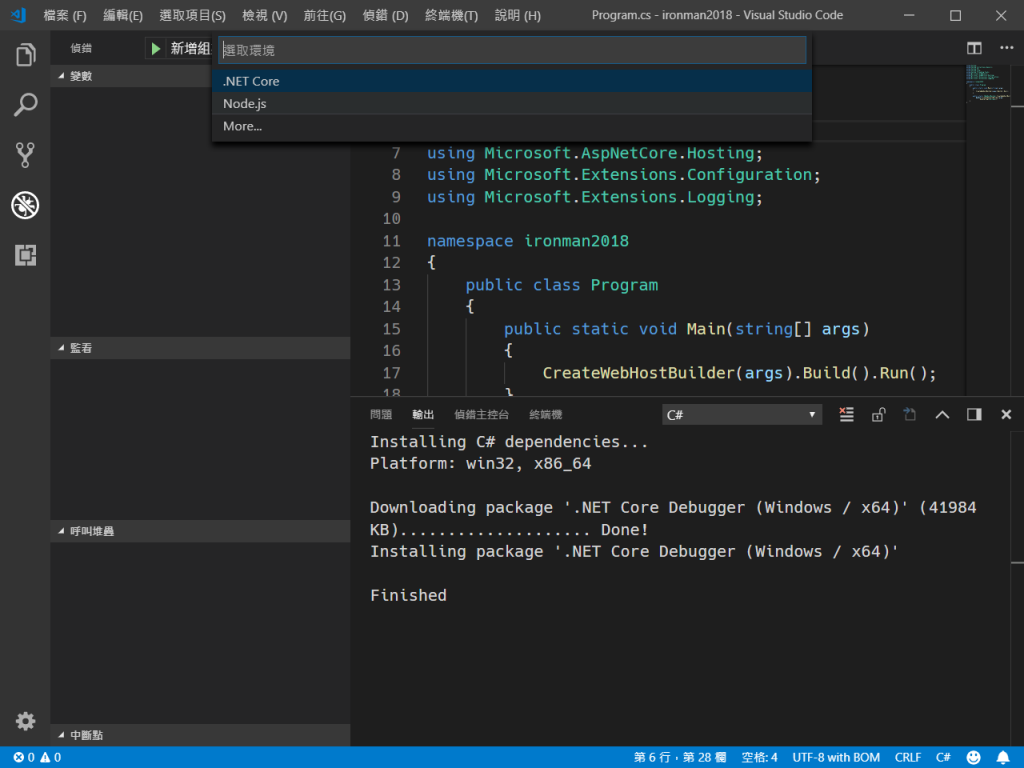Open editor More Actions ellipsis
The height and width of the screenshot is (768, 1024).
pyautogui.click(x=1006, y=48)
